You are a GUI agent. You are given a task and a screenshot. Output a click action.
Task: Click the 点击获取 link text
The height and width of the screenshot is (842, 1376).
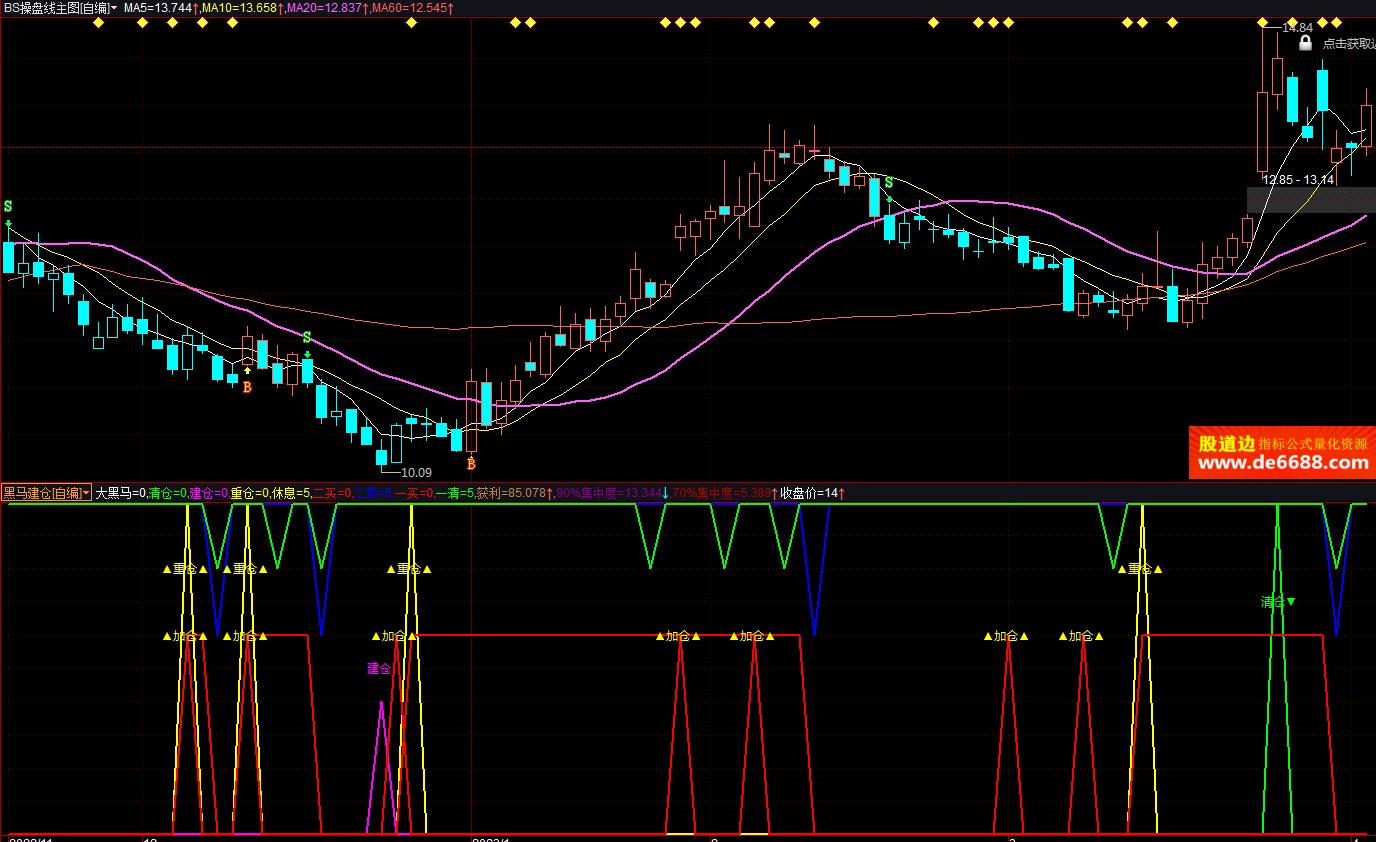coord(1348,44)
